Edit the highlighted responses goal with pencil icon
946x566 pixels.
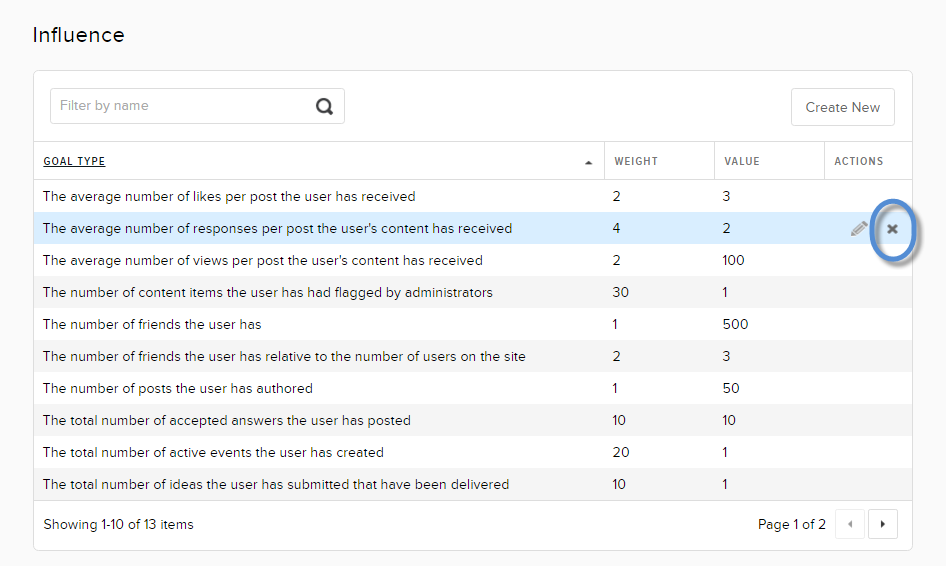click(x=859, y=229)
